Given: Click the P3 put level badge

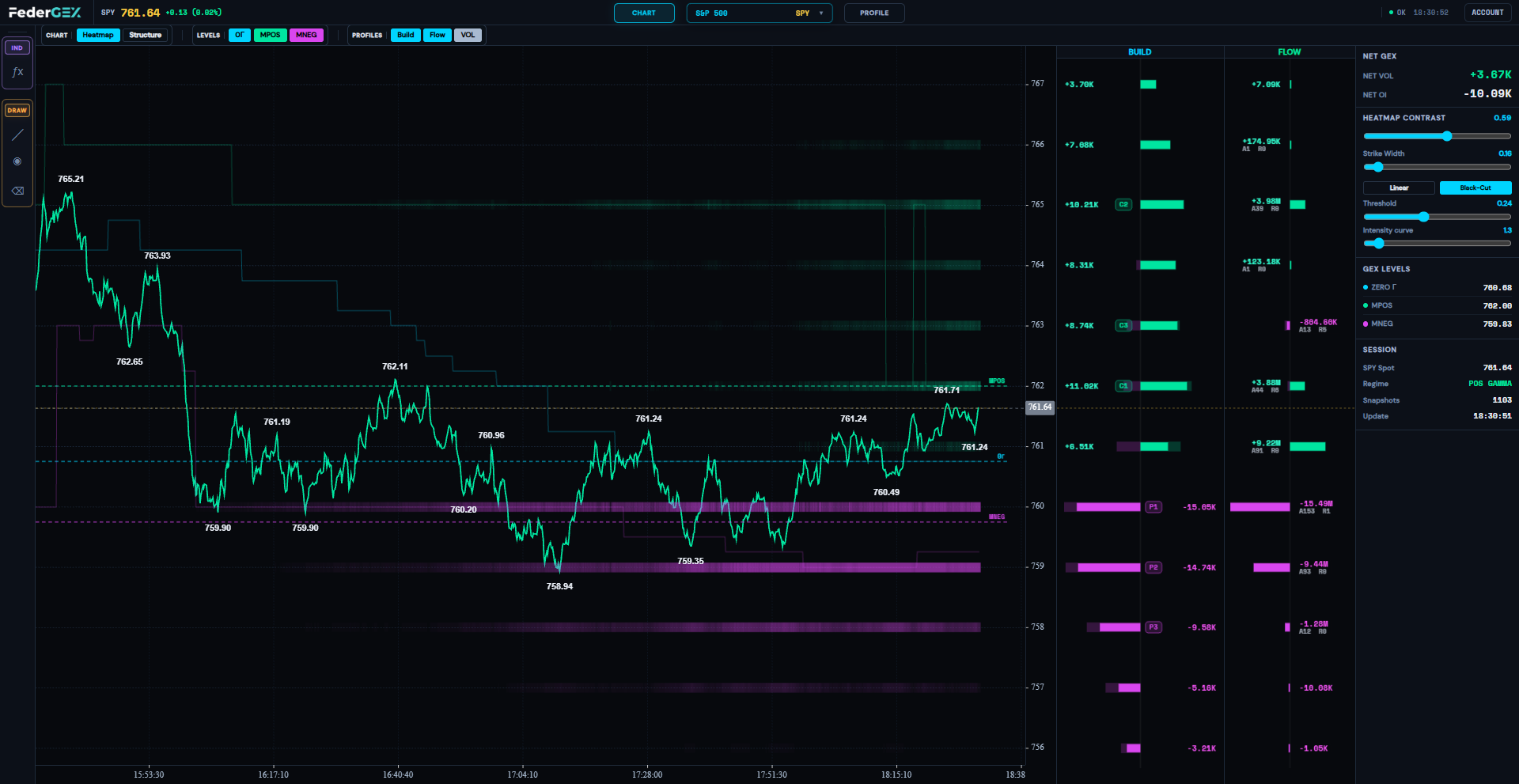Looking at the screenshot, I should pyautogui.click(x=1153, y=627).
